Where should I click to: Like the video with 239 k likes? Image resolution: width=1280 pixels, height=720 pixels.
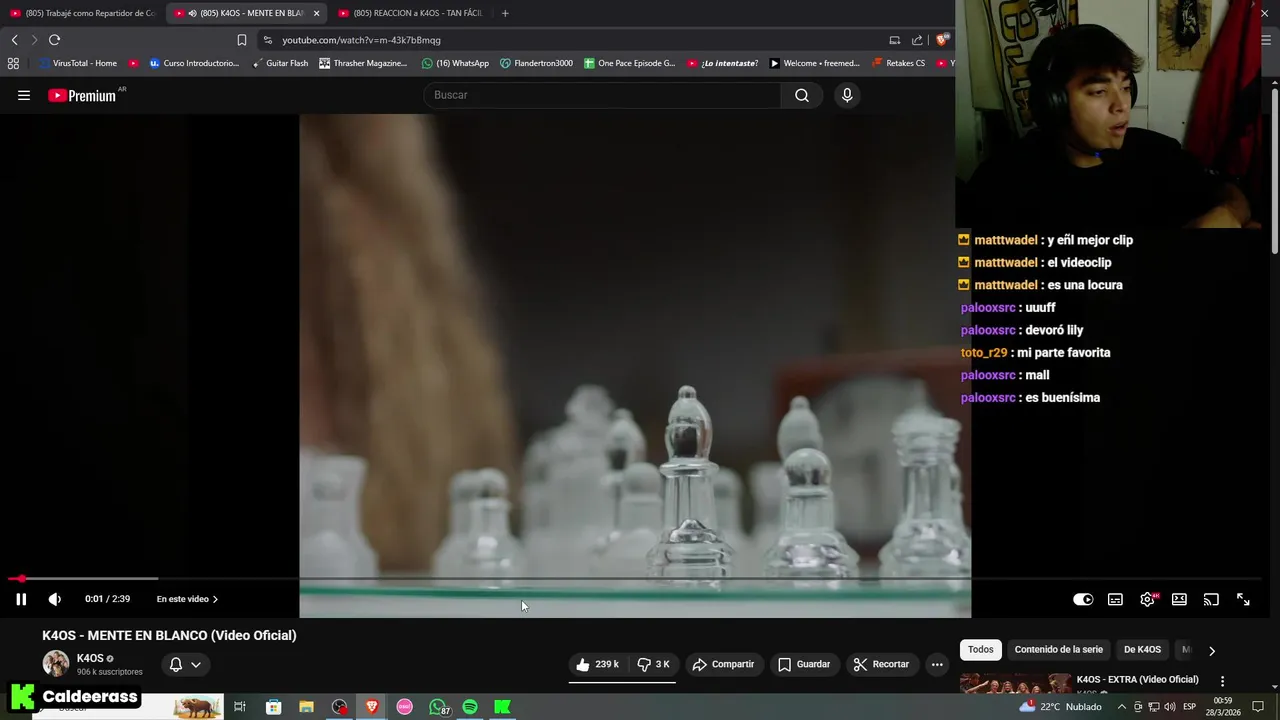tap(597, 664)
